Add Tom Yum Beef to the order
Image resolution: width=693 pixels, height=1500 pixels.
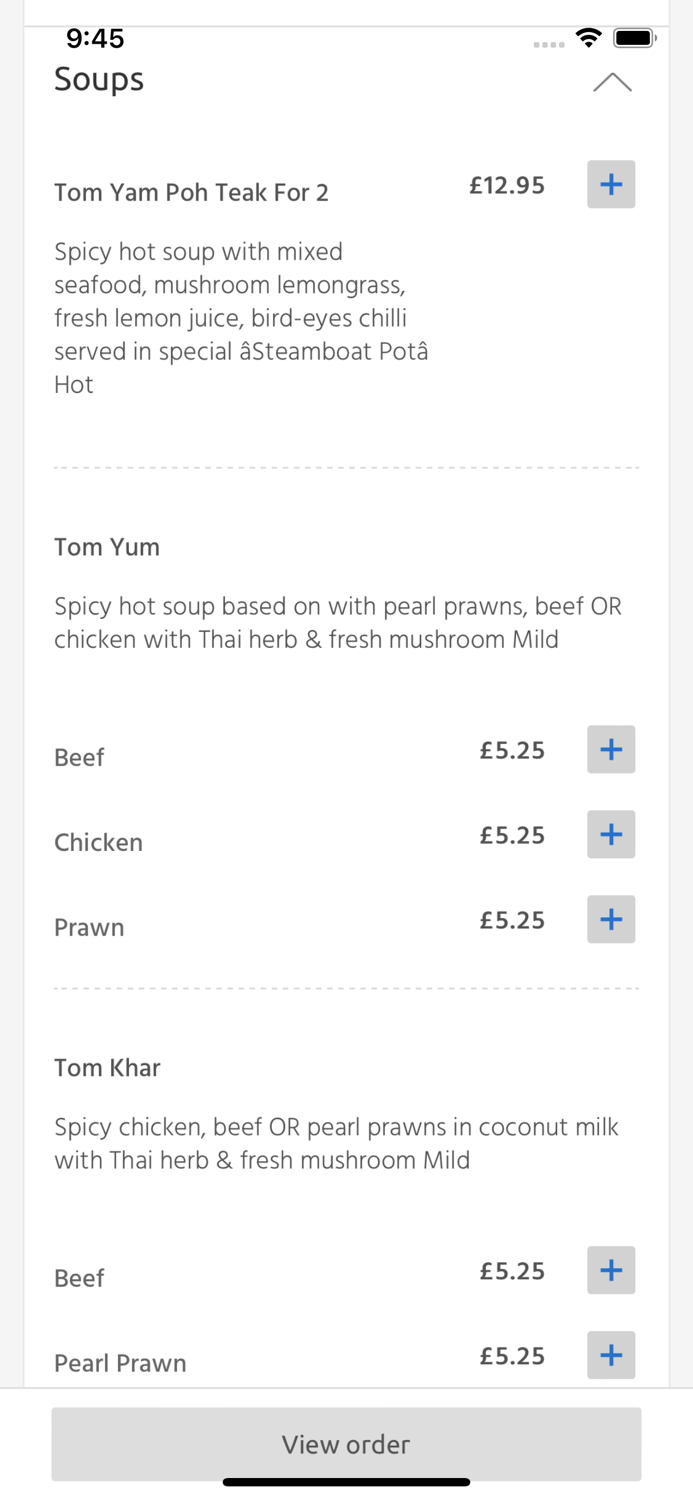(611, 749)
